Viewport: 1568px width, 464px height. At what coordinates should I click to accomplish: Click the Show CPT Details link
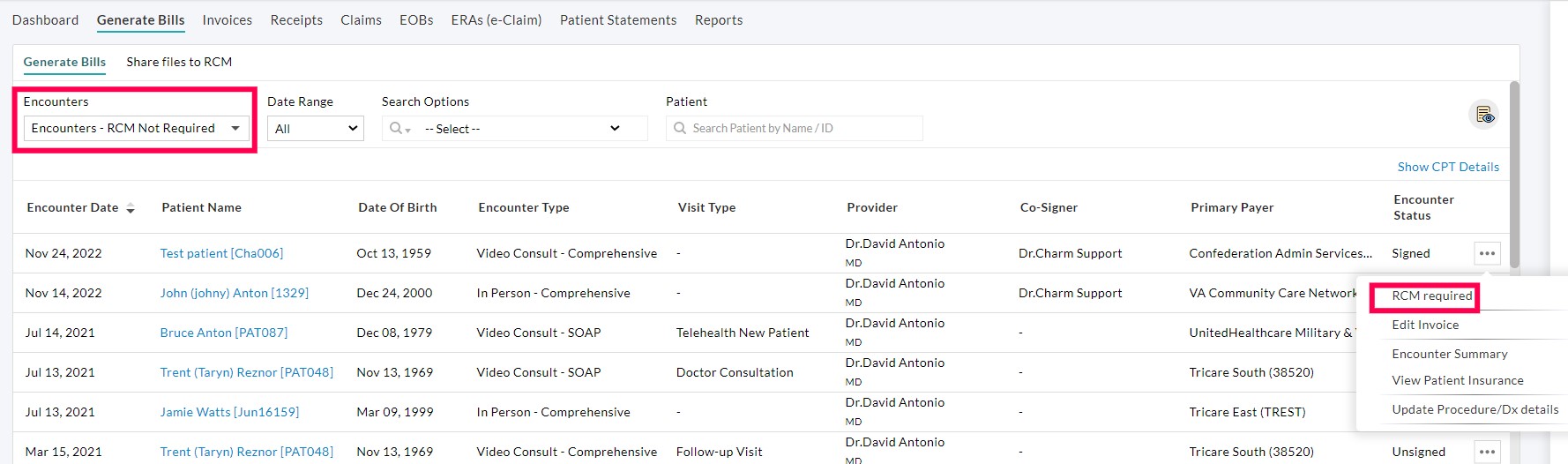coord(1447,167)
